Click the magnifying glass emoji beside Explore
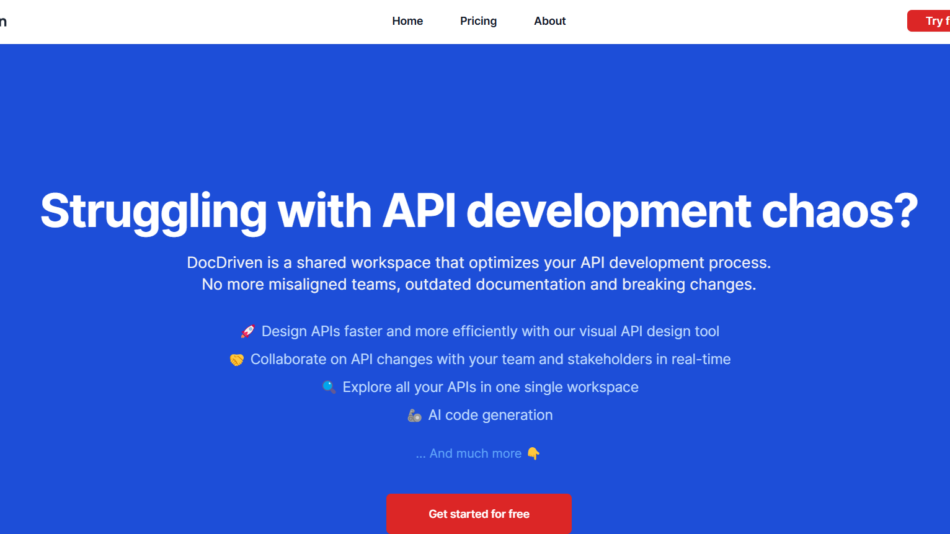Screen dimensions: 950x534 (329, 388)
